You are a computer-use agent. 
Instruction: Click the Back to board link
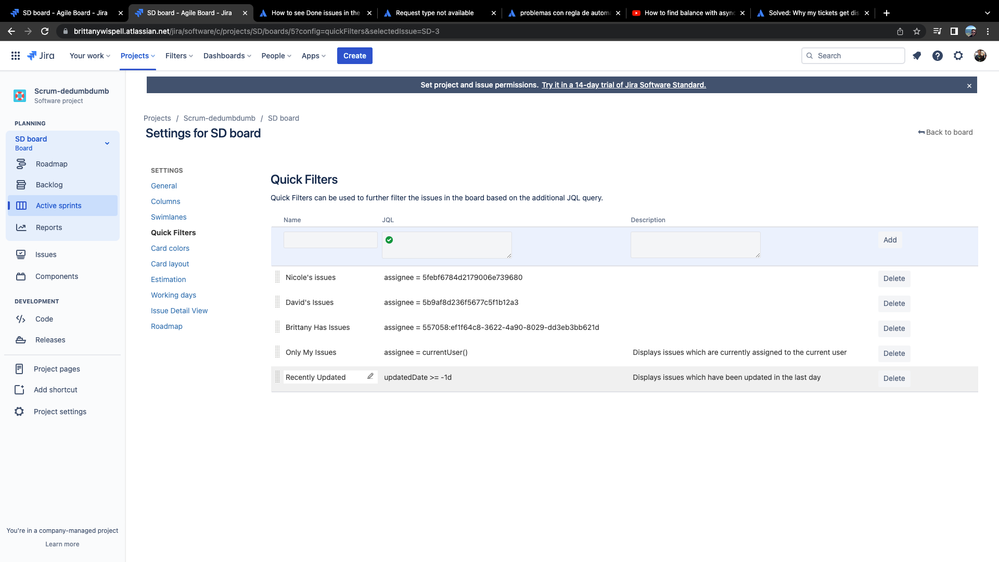pos(945,133)
